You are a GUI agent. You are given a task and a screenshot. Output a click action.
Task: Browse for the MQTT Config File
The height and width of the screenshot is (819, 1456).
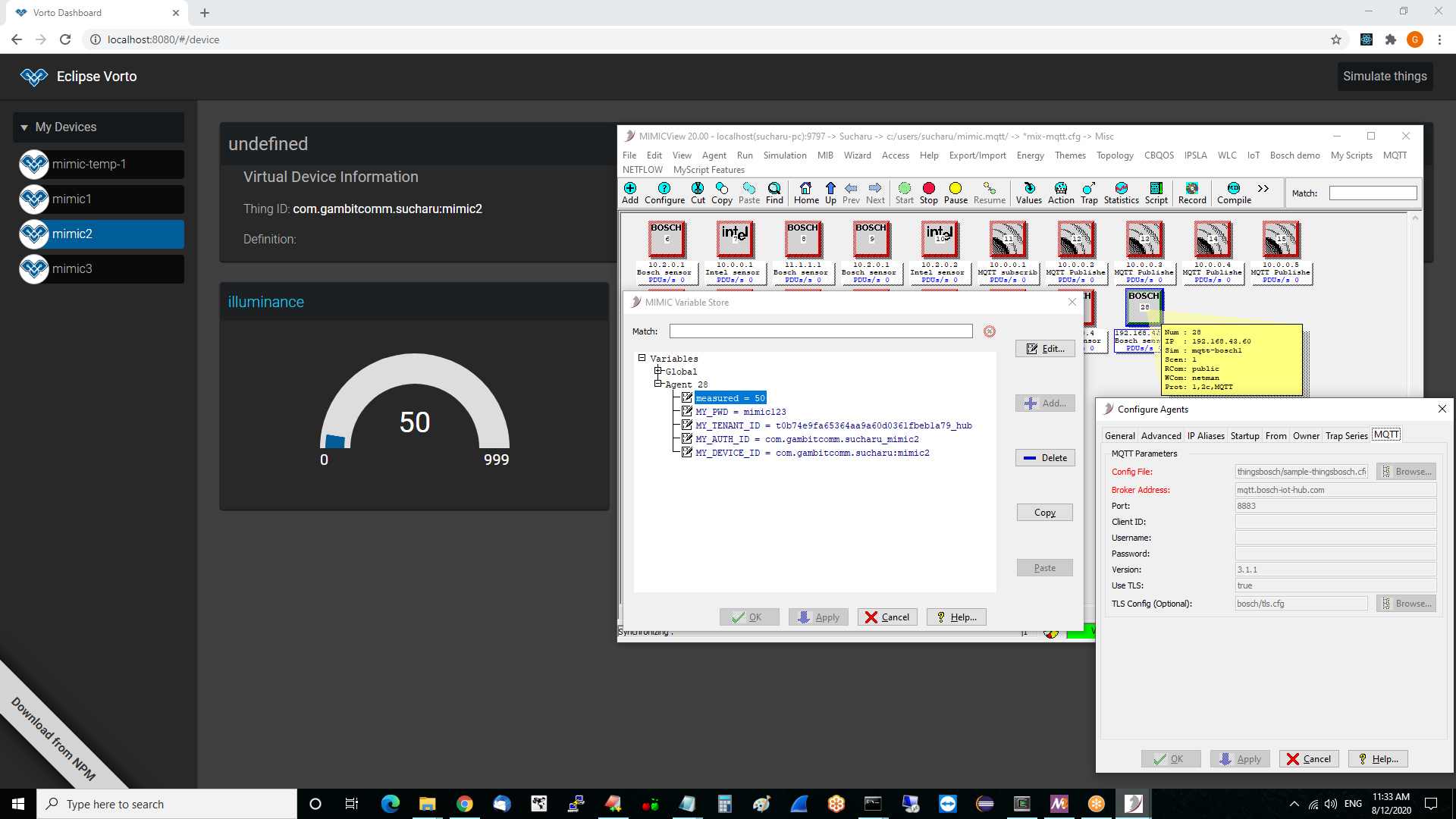pos(1407,472)
